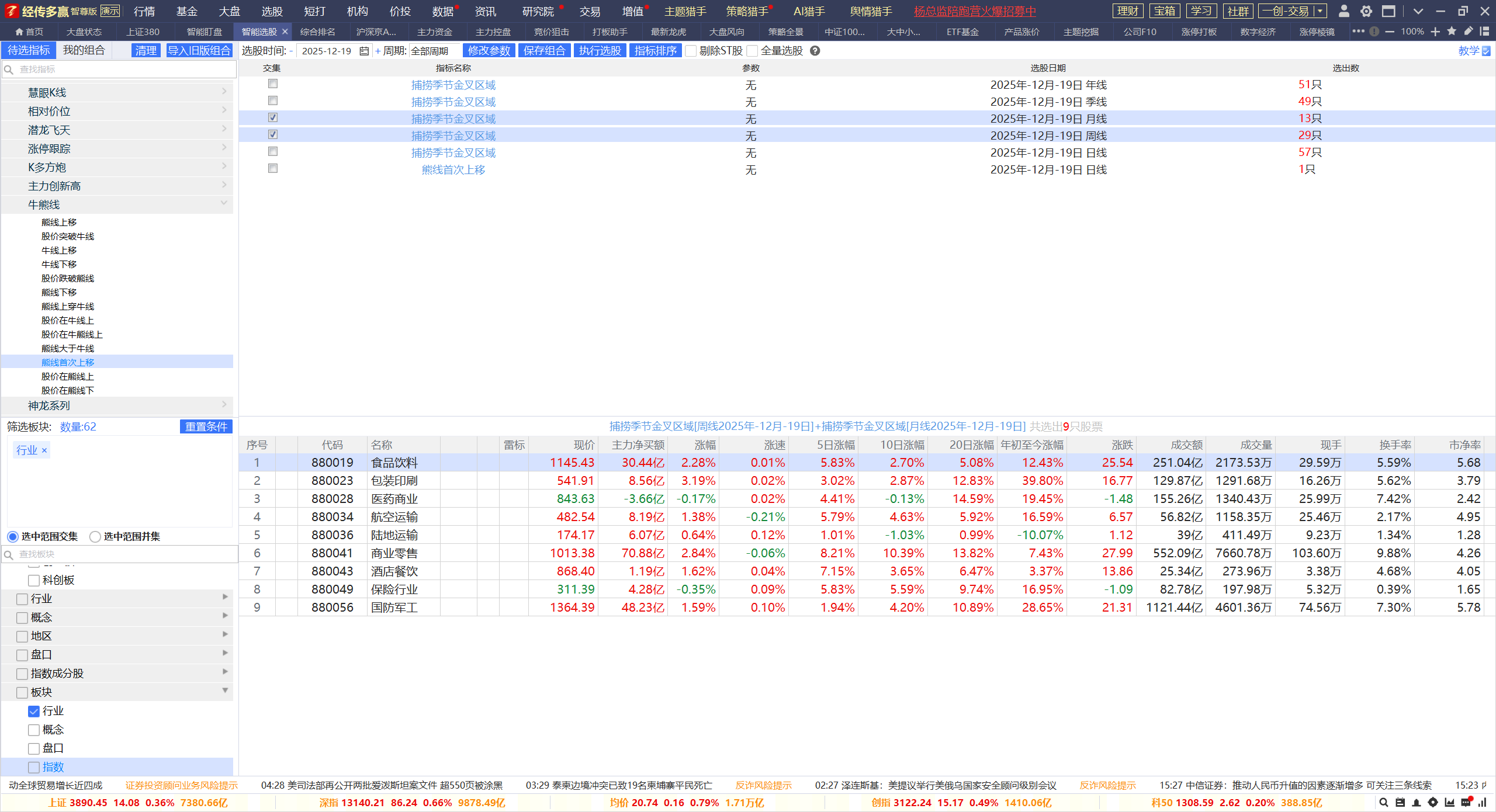
Task: Switch to the 我的组合 tab
Action: click(x=84, y=50)
